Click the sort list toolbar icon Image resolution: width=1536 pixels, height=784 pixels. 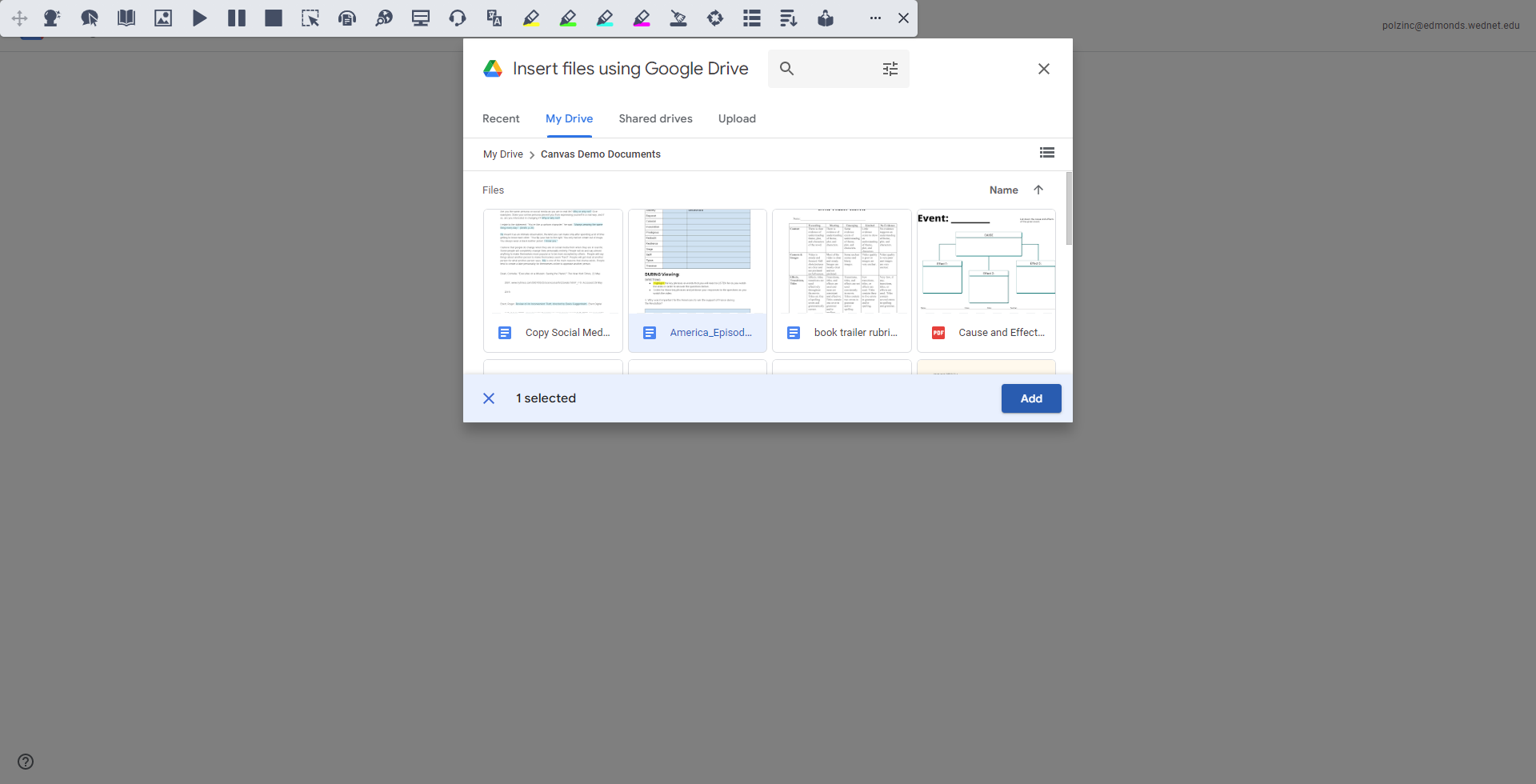point(789,18)
